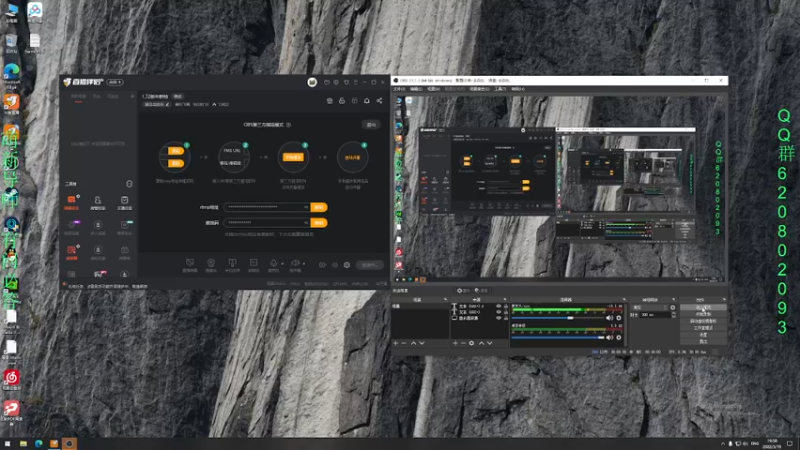
Task: Pop out the Scene Transitions dock icon
Action: coord(673,299)
